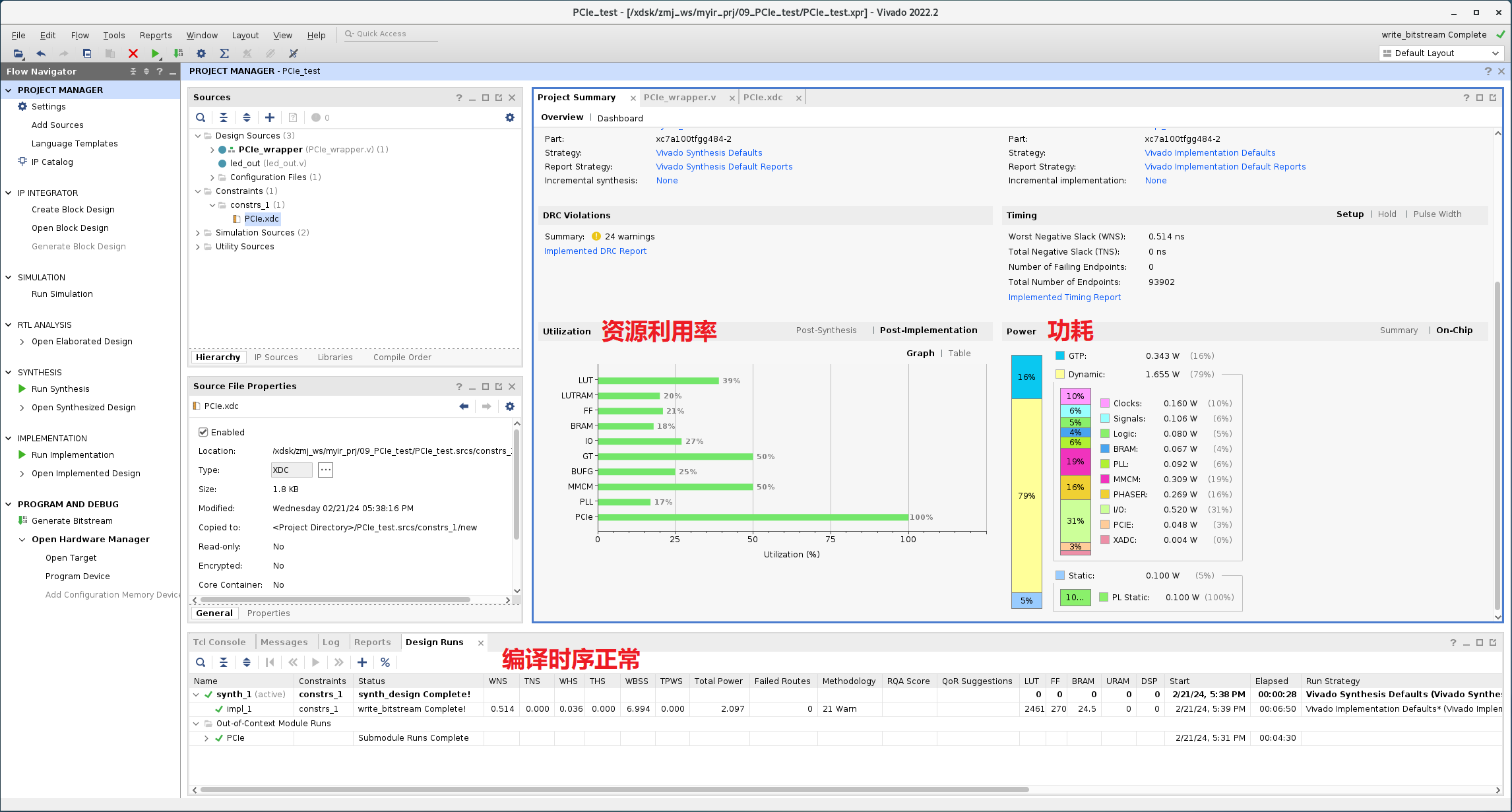Viewport: 1512px width, 812px height.
Task: Click the GTP power color swatch
Action: tap(1060, 356)
